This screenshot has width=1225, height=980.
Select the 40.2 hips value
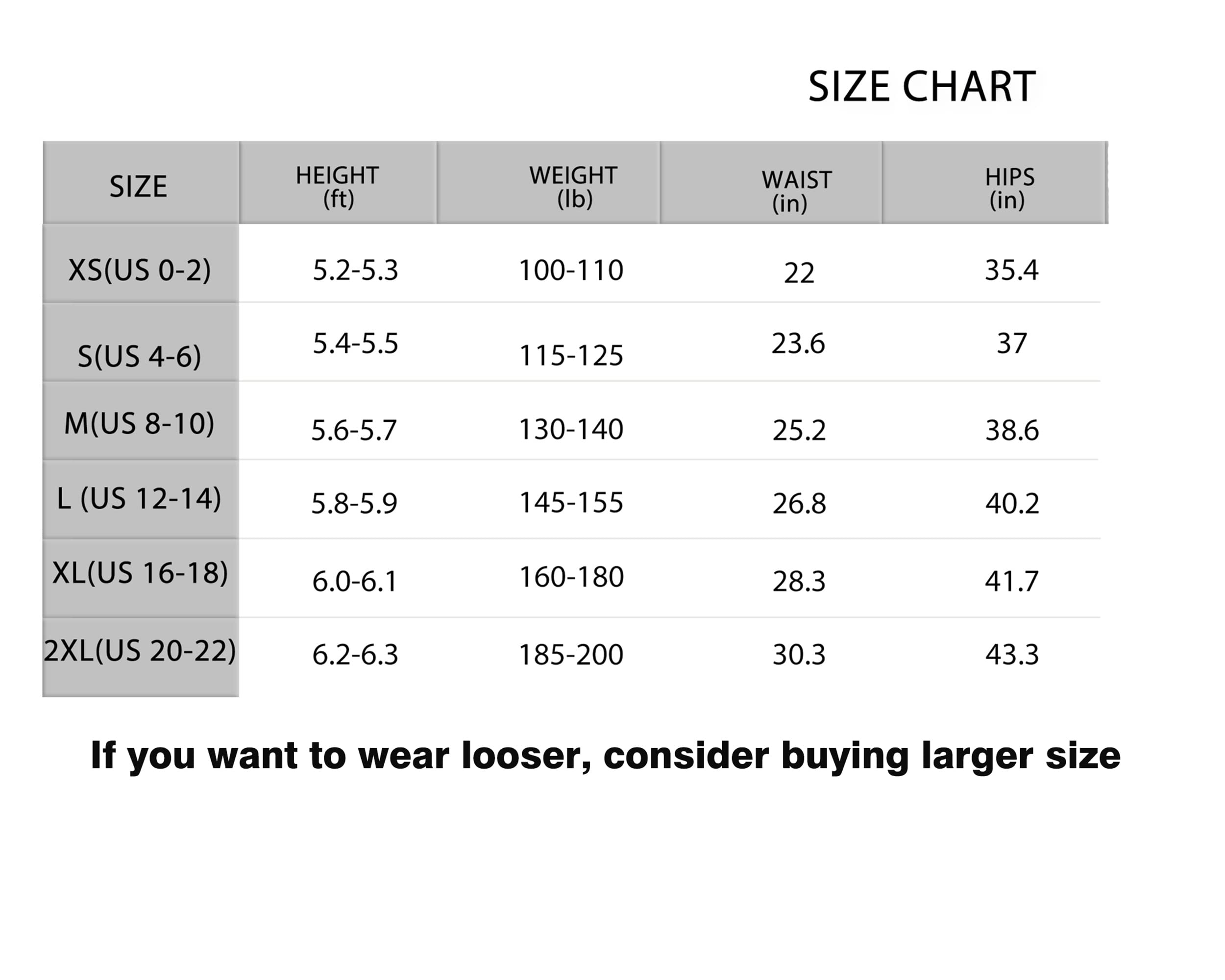pos(1012,503)
